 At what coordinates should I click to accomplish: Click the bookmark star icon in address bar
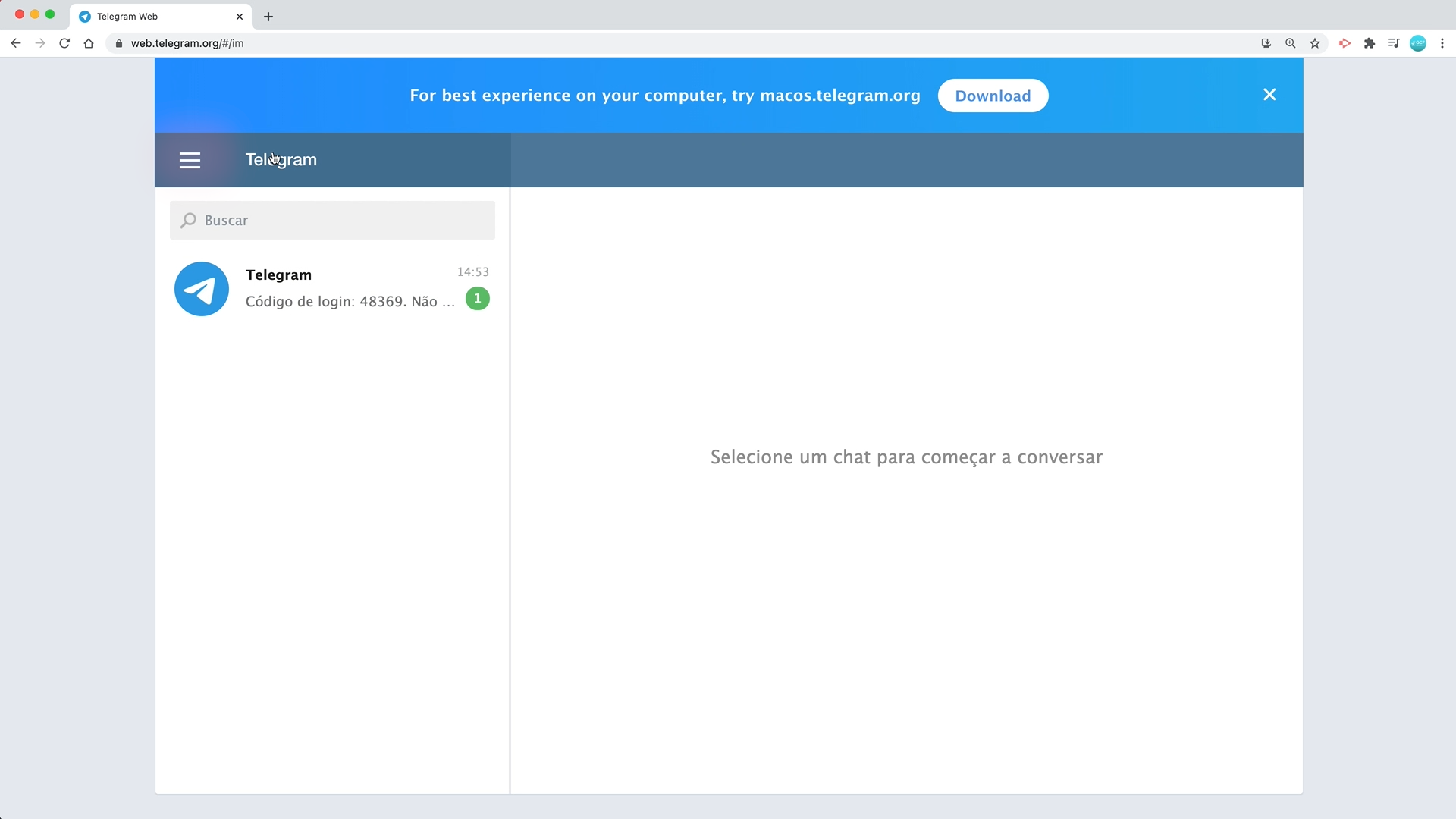tap(1315, 43)
